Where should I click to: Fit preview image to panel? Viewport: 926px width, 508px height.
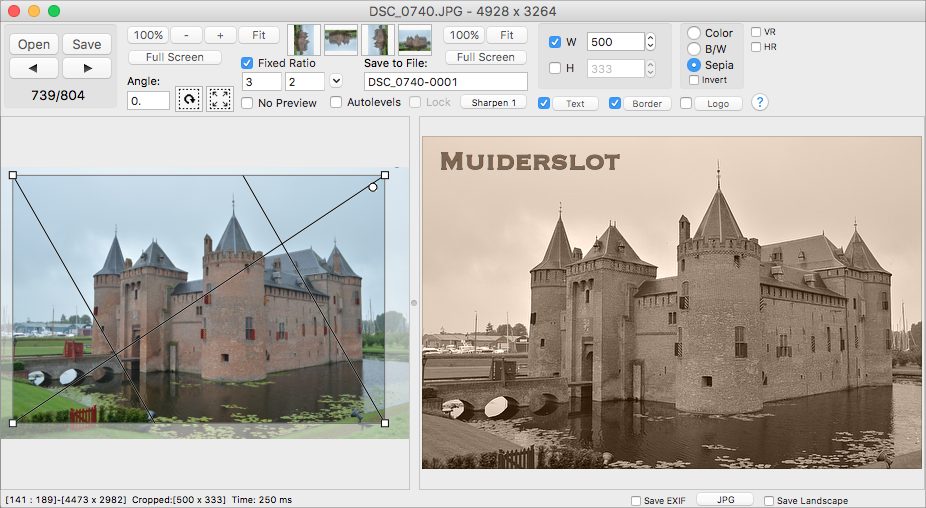pos(507,35)
